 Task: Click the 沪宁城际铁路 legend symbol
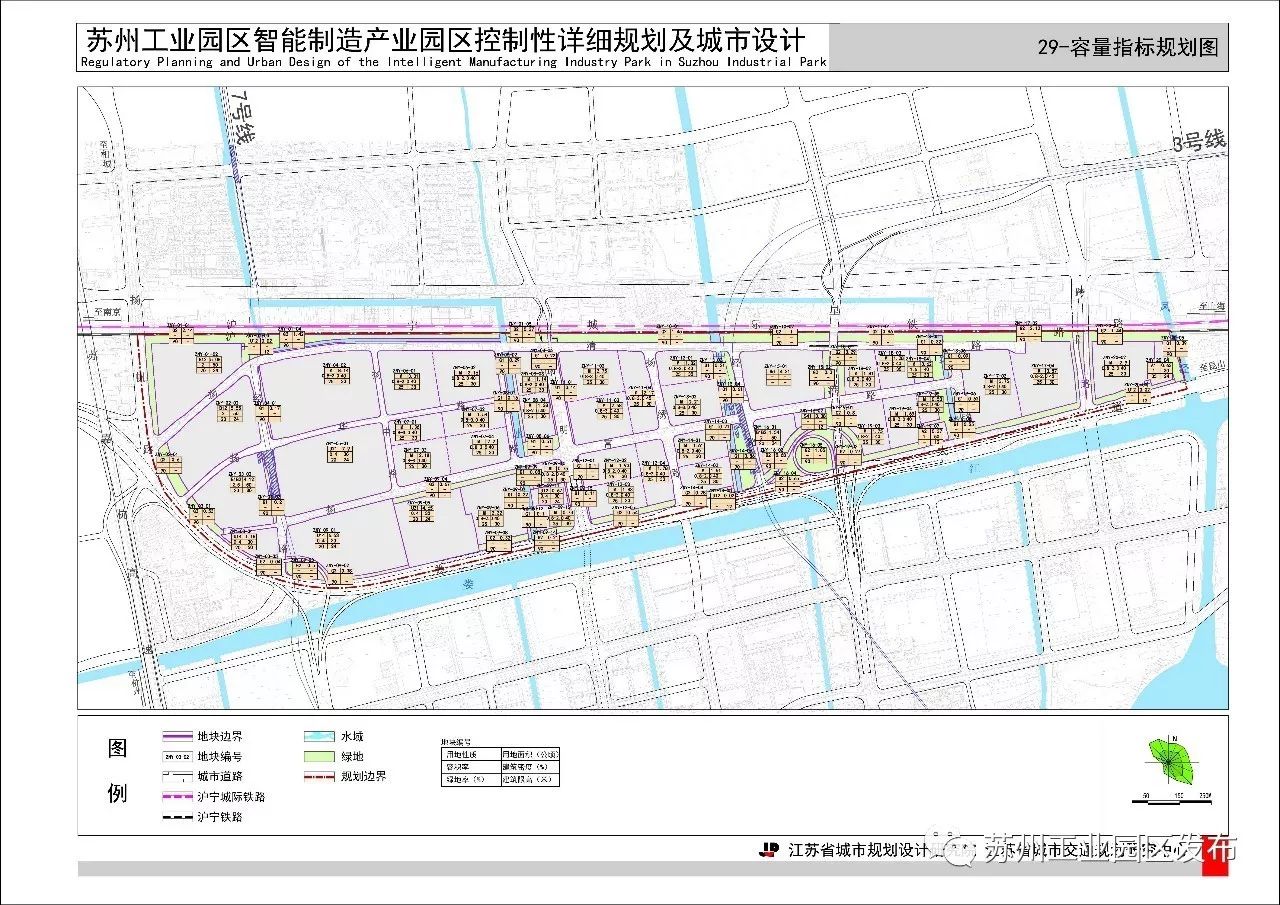[177, 798]
